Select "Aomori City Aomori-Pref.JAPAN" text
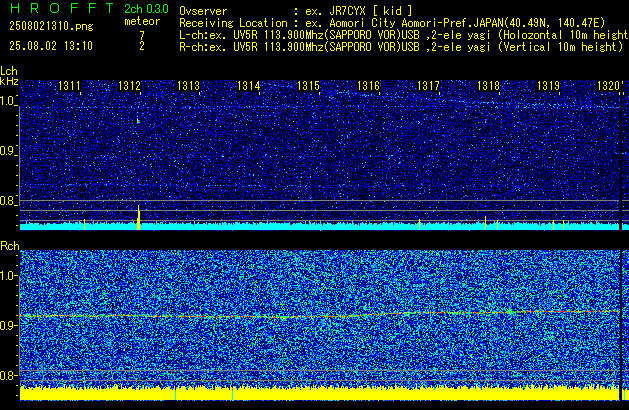Image resolution: width=629 pixels, height=410 pixels. pos(416,23)
